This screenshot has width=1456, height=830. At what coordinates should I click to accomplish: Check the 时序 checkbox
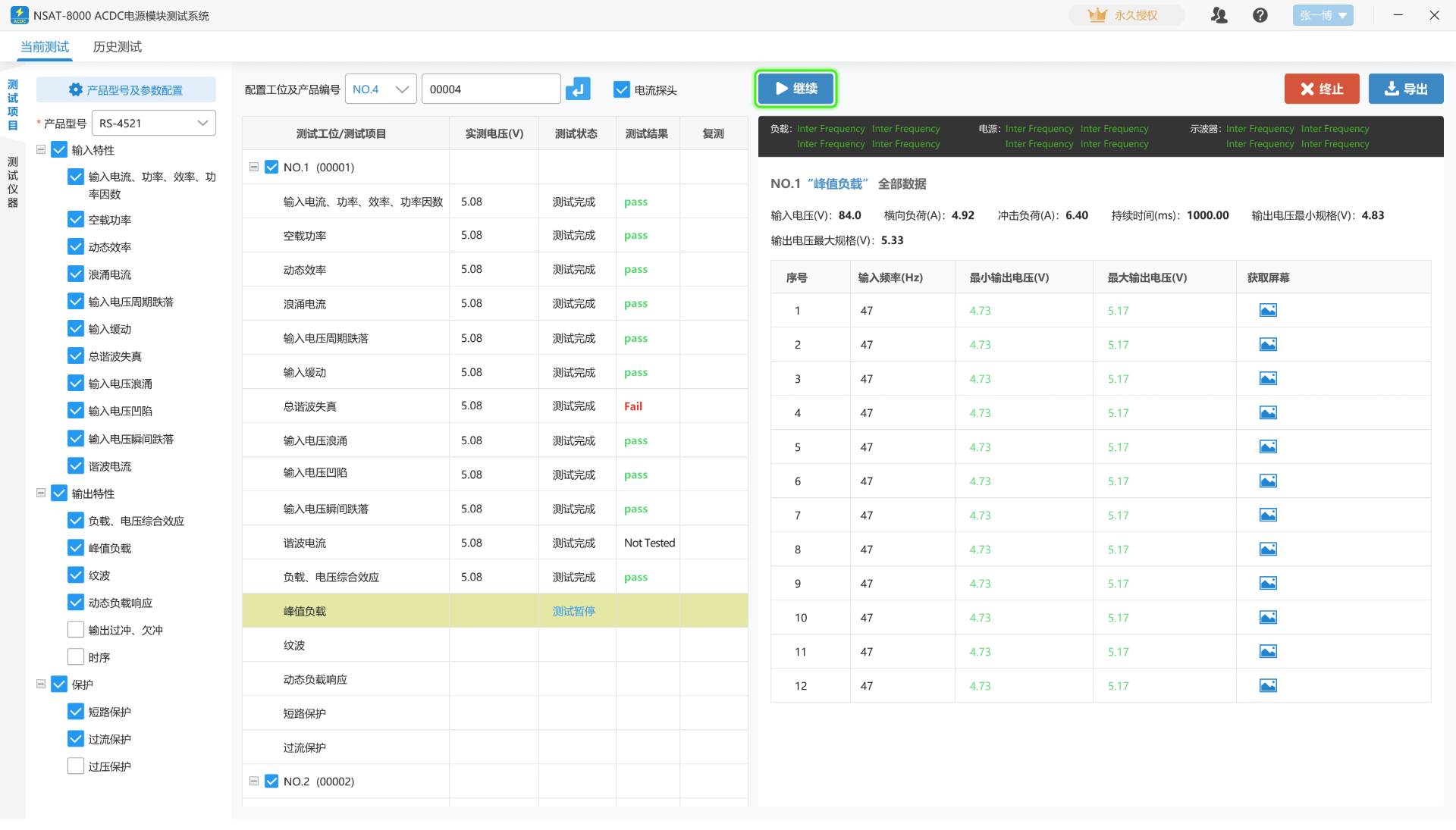[76, 656]
